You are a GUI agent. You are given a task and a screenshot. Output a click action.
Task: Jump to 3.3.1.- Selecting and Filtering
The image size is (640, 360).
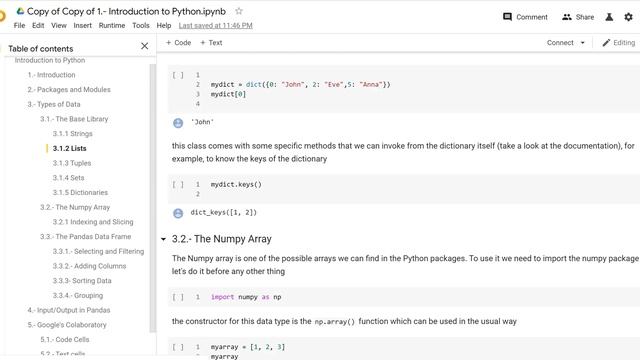tap(98, 251)
